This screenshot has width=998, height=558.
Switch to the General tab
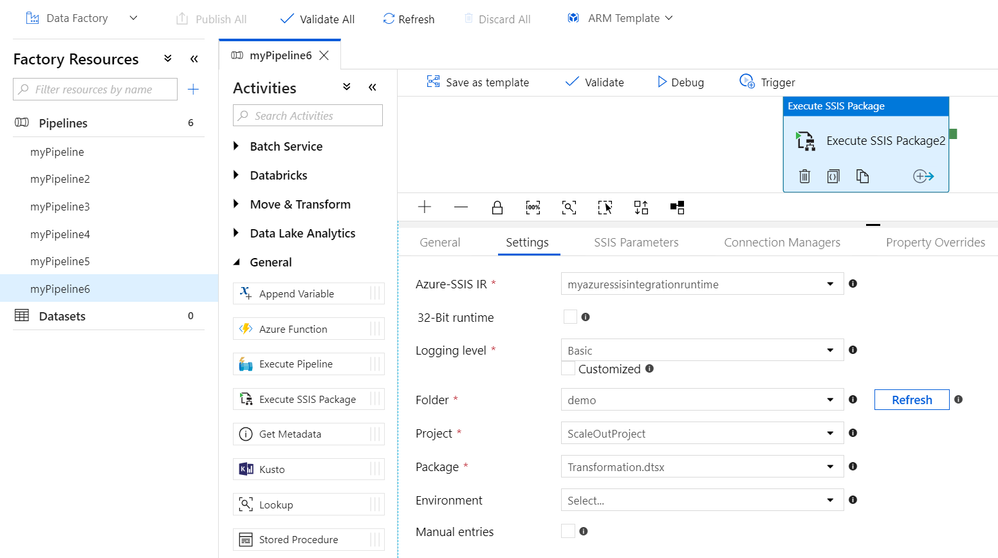coord(440,242)
